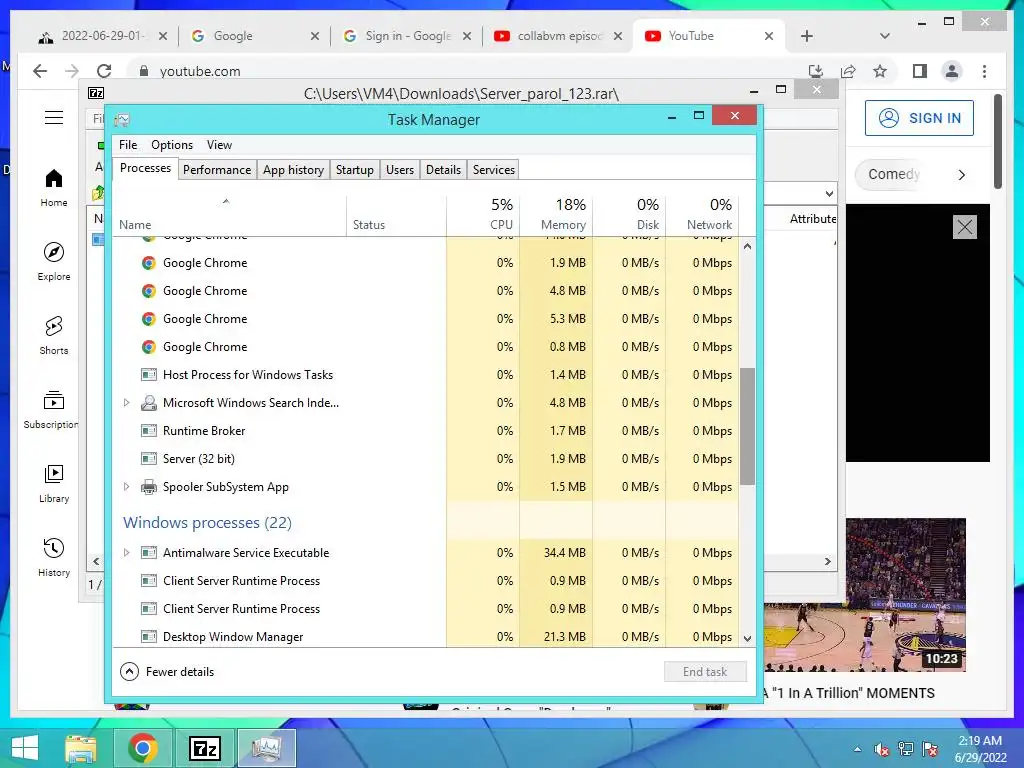The height and width of the screenshot is (768, 1024).
Task: Expand the Spooler SubSystem App row
Action: pos(127,487)
